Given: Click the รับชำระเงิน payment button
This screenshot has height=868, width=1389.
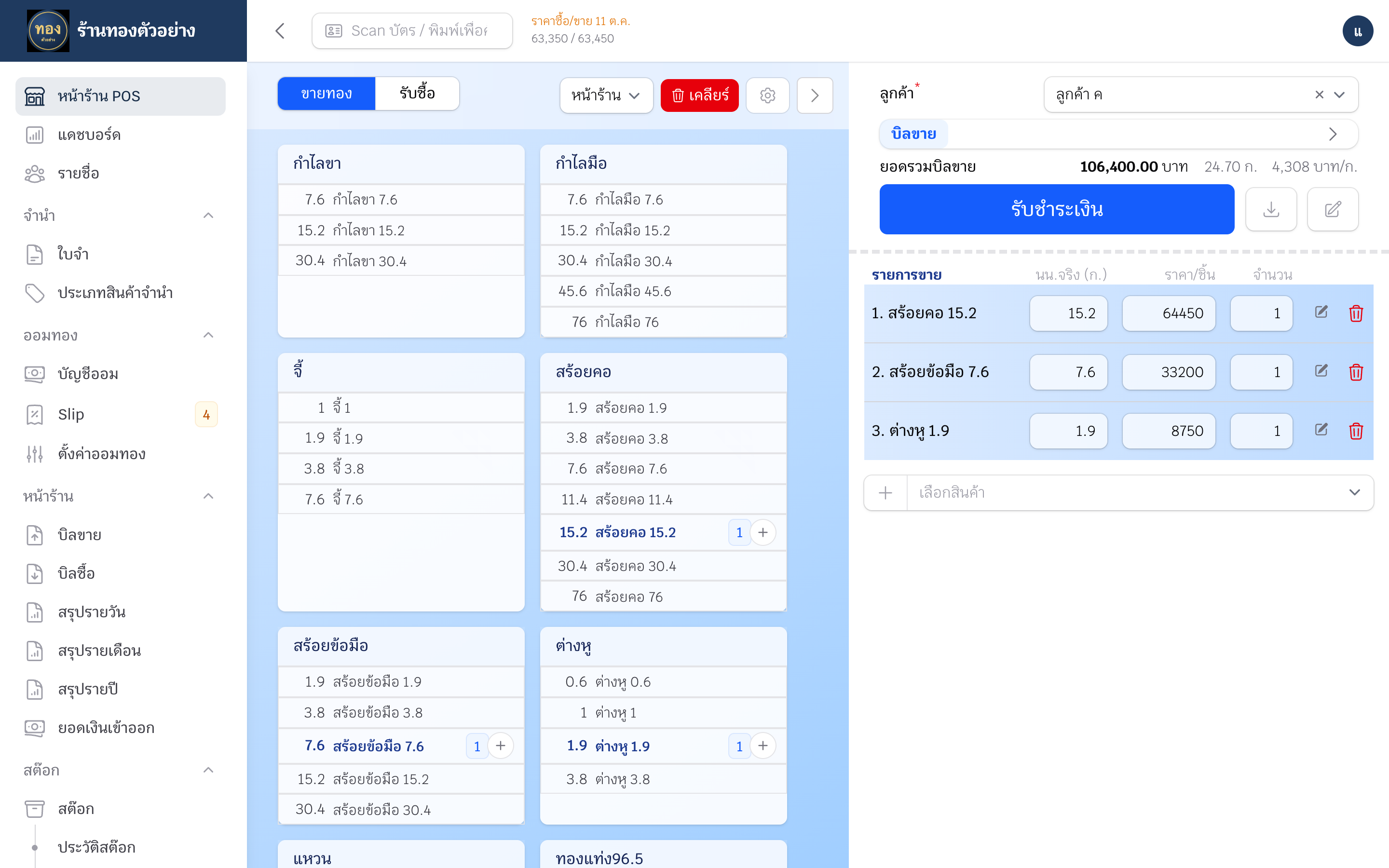Looking at the screenshot, I should [x=1057, y=209].
